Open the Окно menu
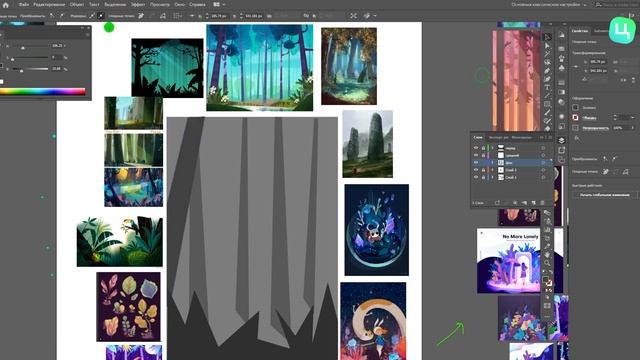The image size is (640, 360). coord(180,4)
